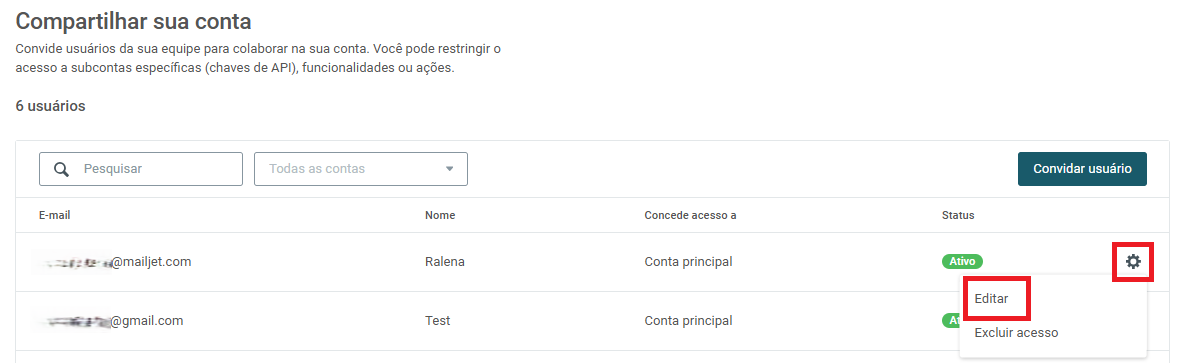Image resolution: width=1177 pixels, height=363 pixels.
Task: Click the magnifying glass search icon
Action: coord(62,169)
